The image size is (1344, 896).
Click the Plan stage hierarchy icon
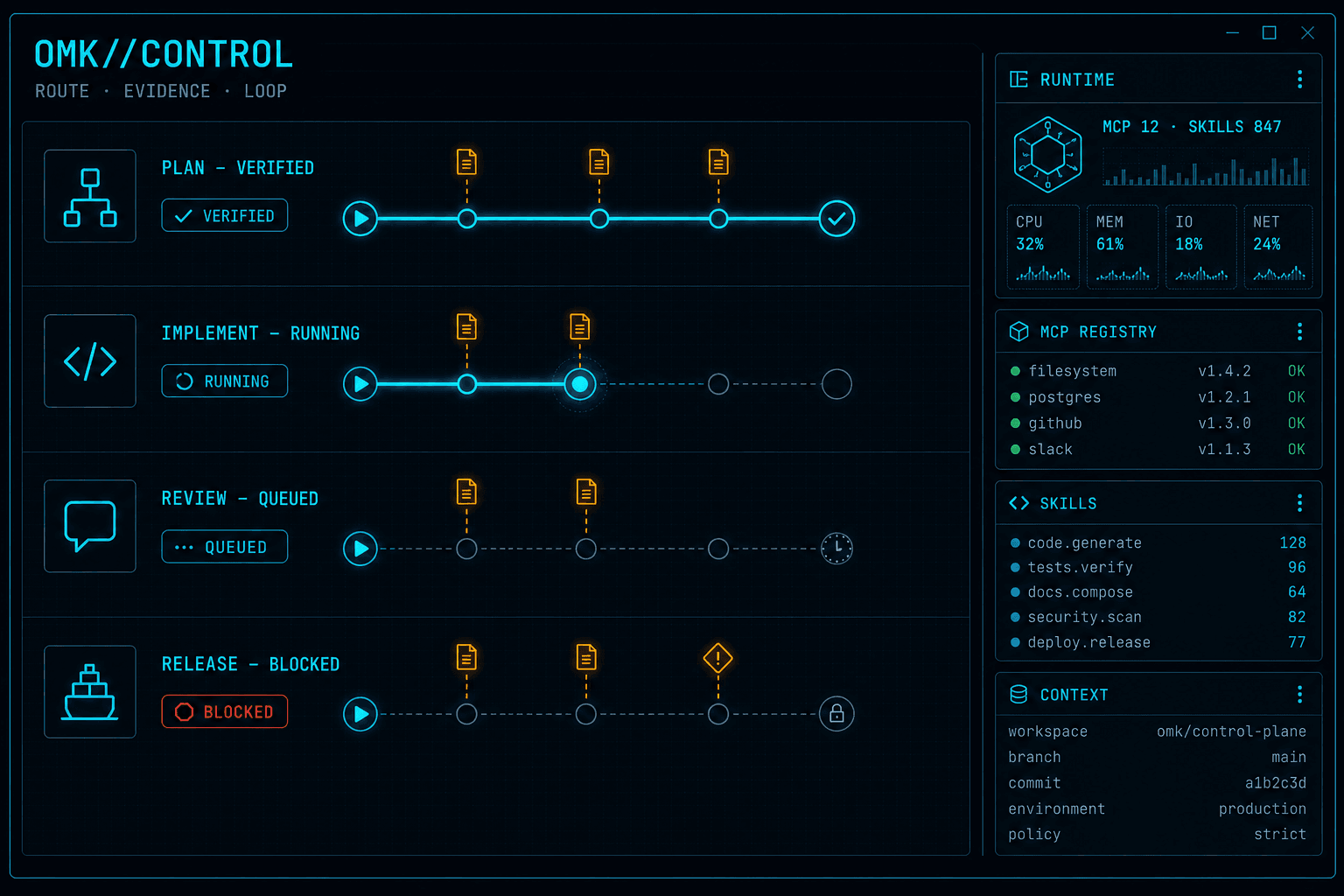coord(90,196)
